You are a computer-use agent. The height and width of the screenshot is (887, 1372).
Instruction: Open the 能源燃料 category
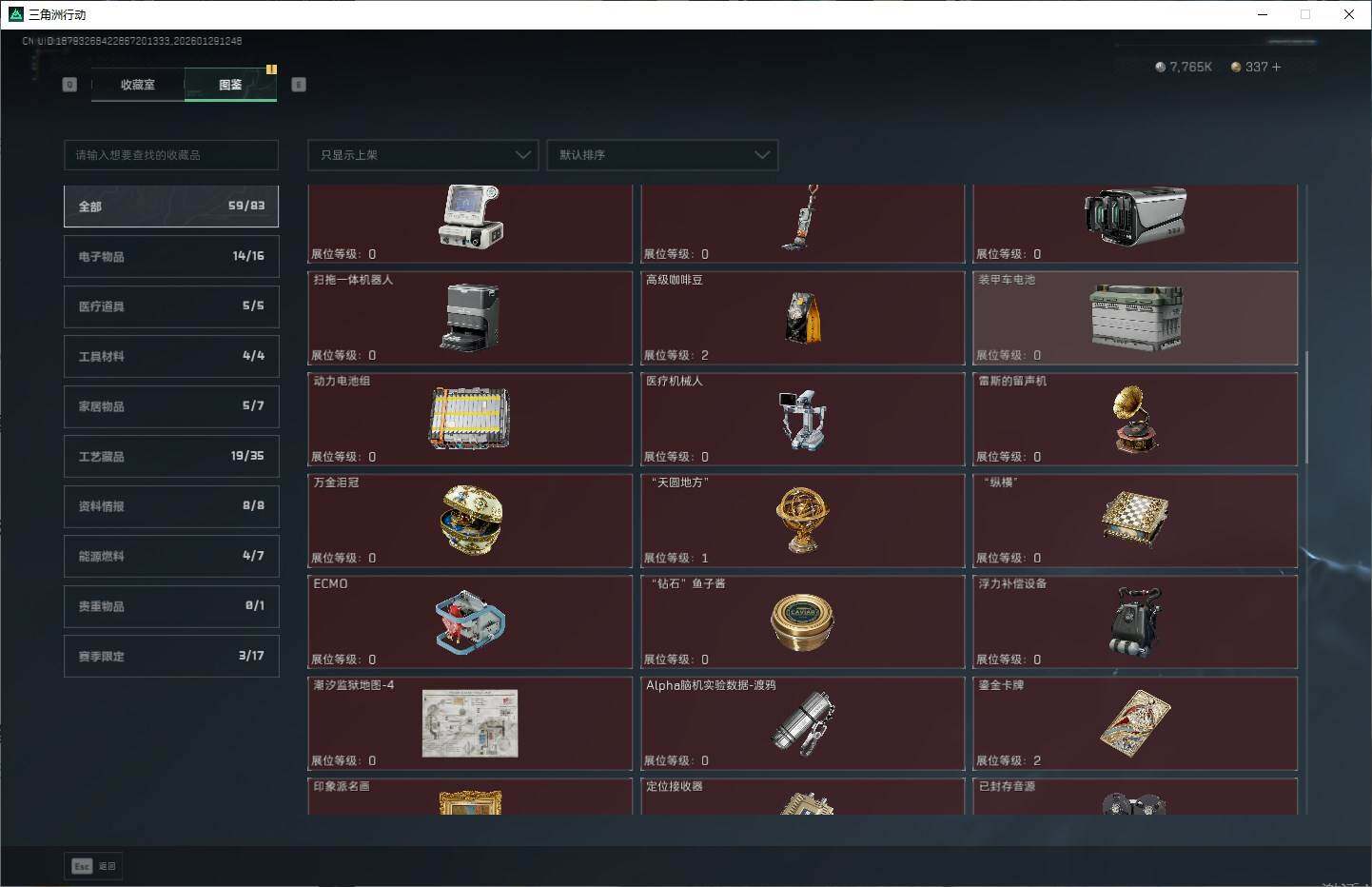(171, 557)
